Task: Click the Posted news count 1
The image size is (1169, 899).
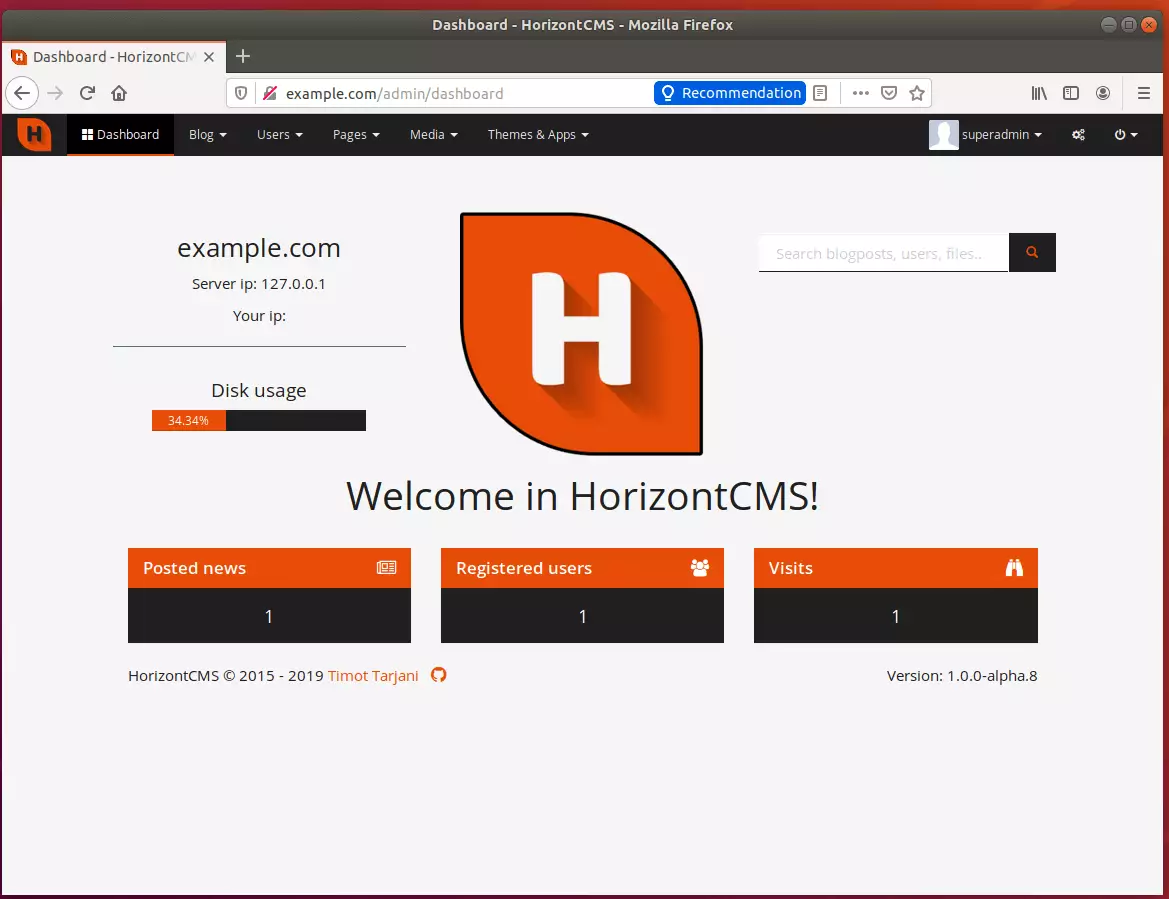Action: coord(269,616)
